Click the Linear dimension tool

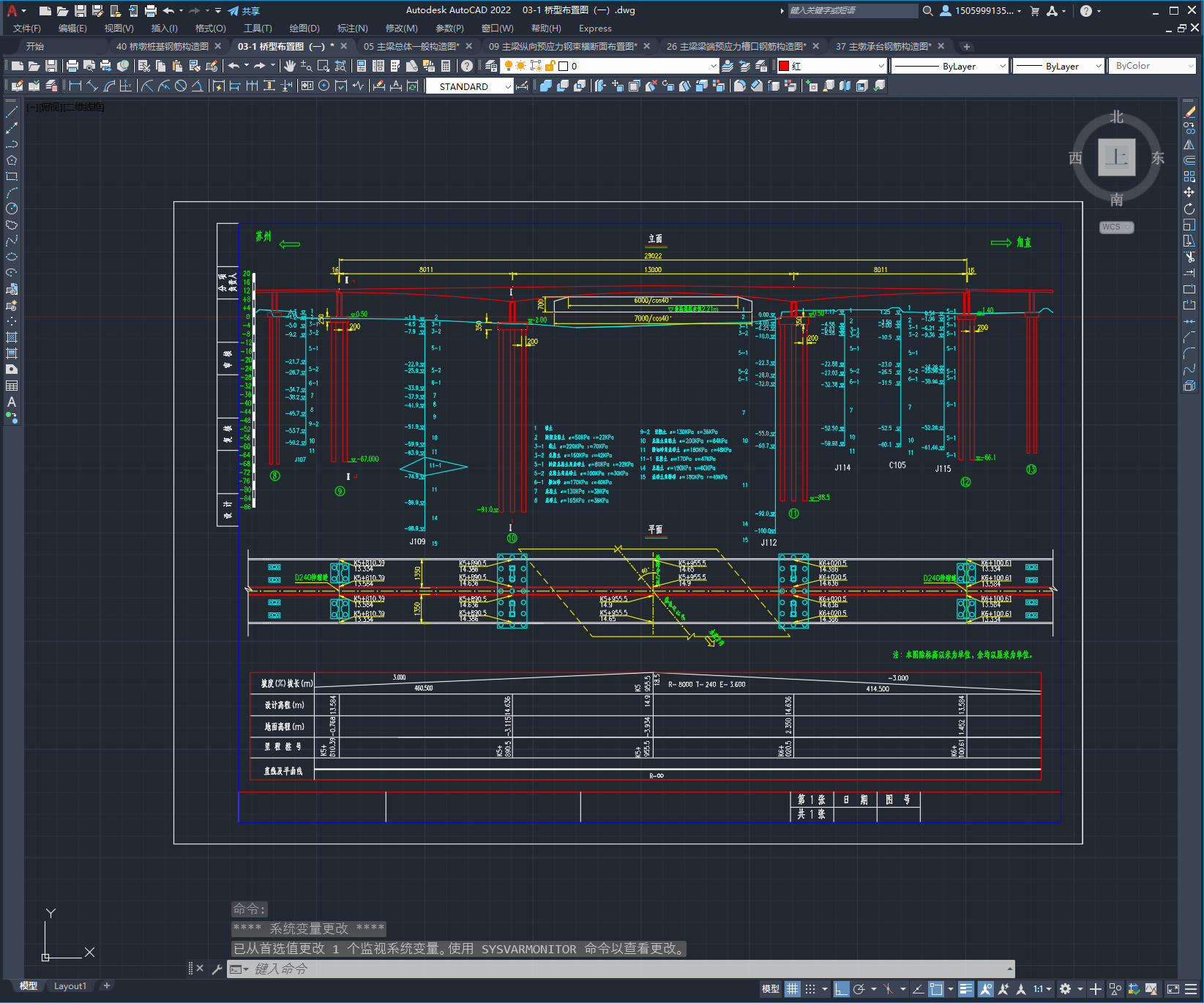tap(75, 86)
